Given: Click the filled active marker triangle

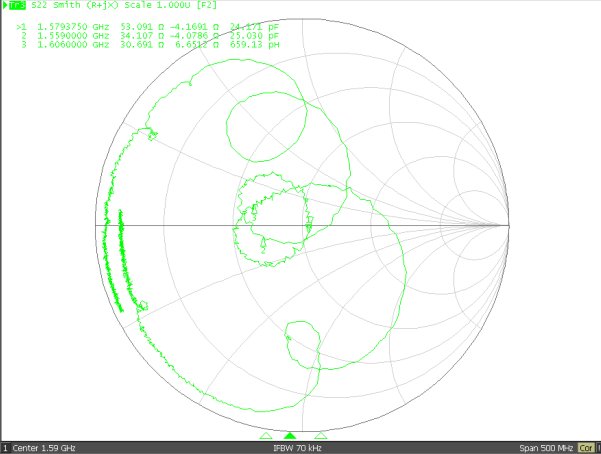Looking at the screenshot, I should click(x=290, y=436).
